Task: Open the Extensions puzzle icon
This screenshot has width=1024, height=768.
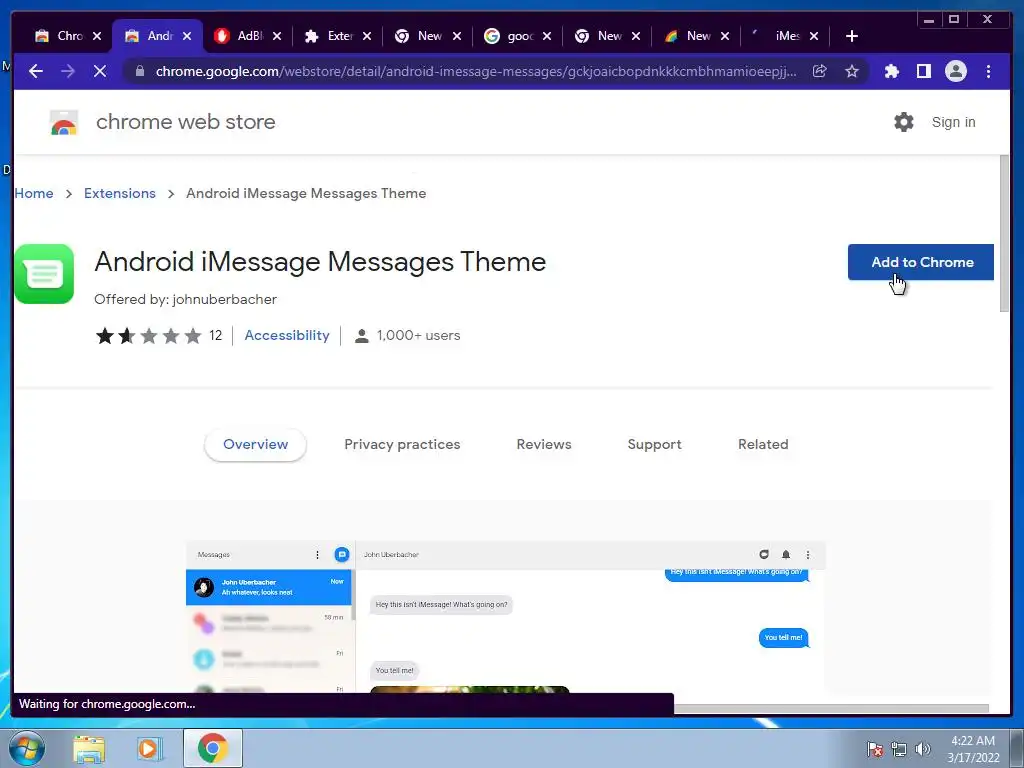Action: 891,71
